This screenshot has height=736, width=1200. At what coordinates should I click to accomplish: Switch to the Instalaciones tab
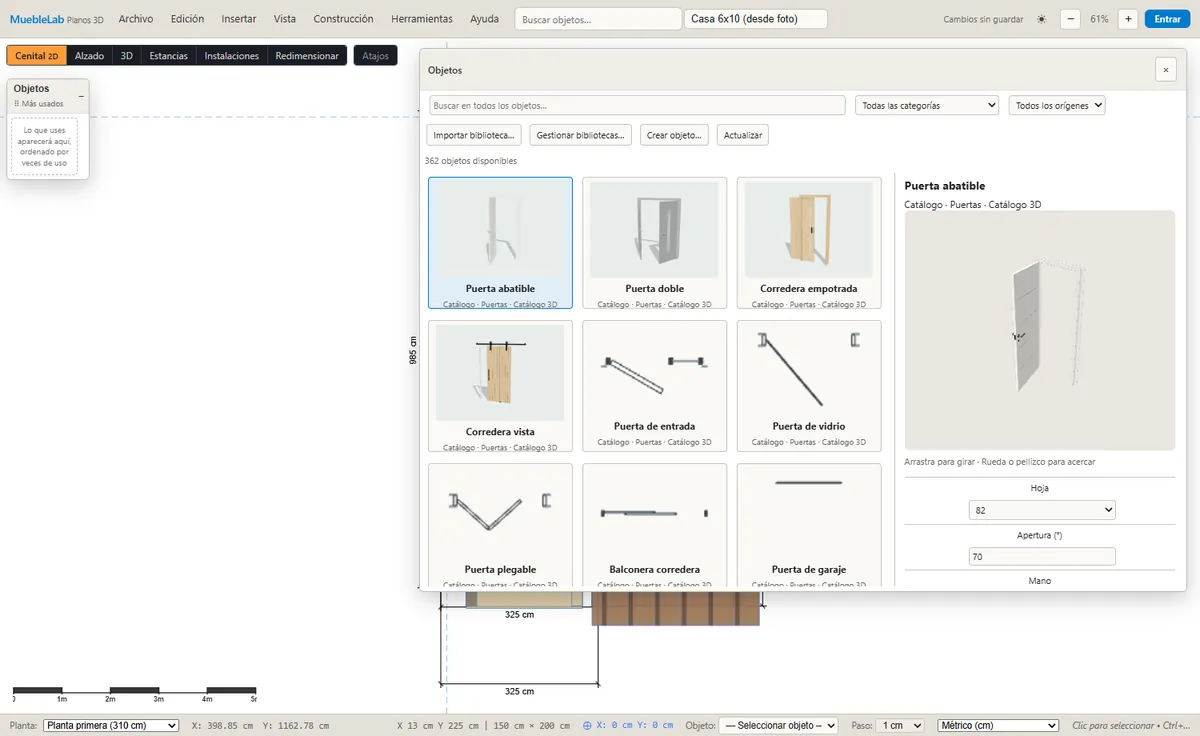pos(232,56)
